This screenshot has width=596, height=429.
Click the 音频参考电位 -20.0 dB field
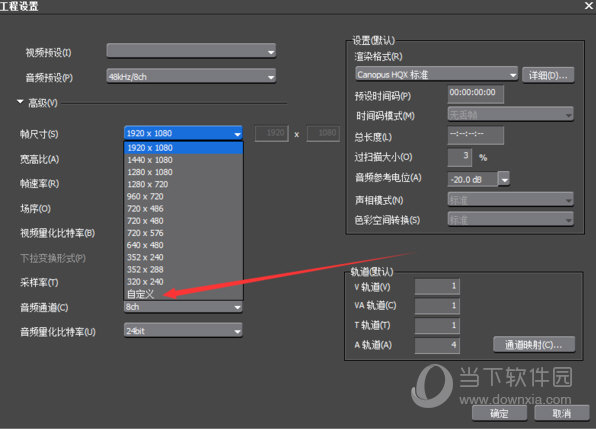coord(473,179)
